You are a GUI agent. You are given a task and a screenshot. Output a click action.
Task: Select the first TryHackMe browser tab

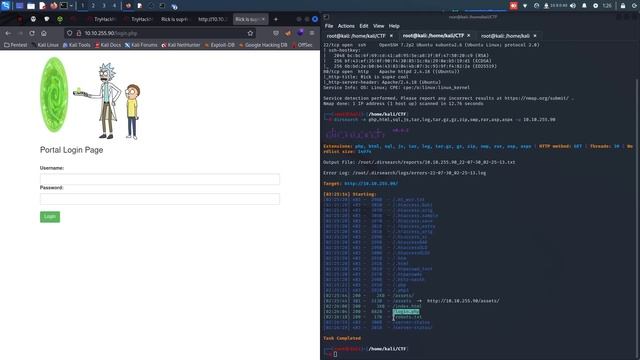pos(101,19)
